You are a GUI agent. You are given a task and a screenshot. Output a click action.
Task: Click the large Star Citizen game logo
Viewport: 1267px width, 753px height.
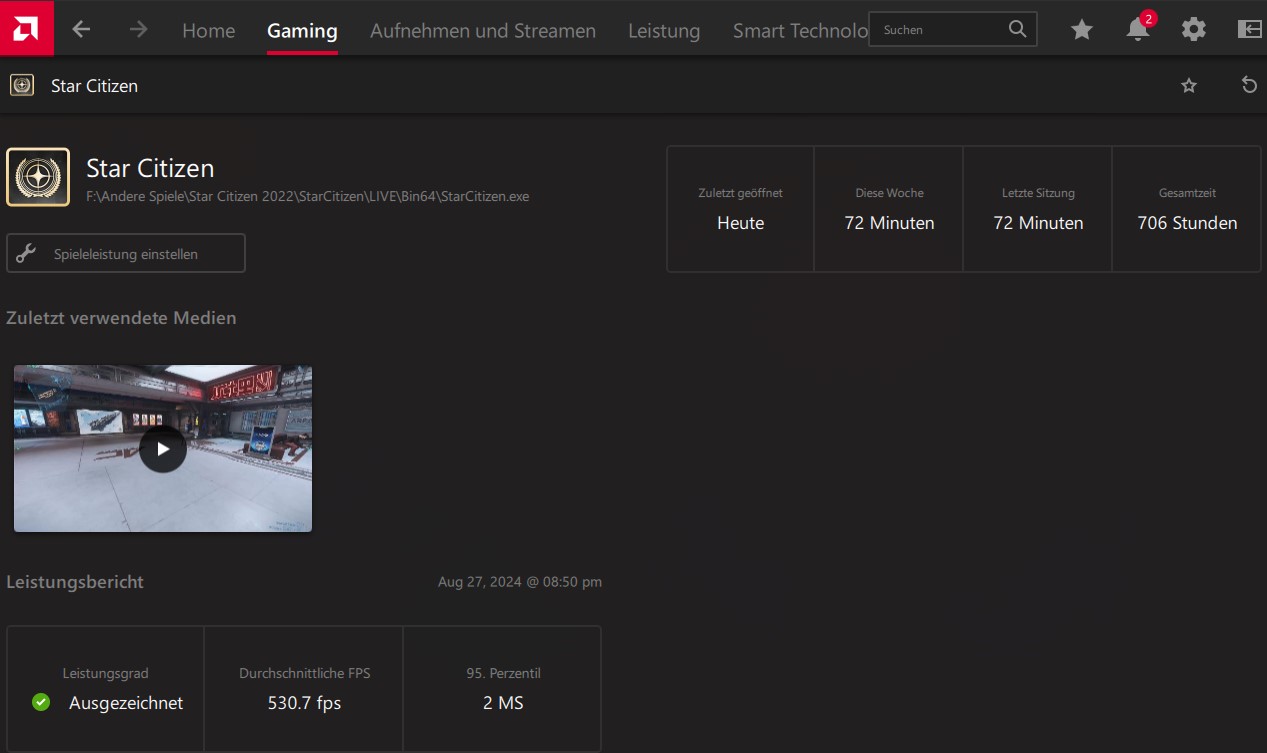38,177
